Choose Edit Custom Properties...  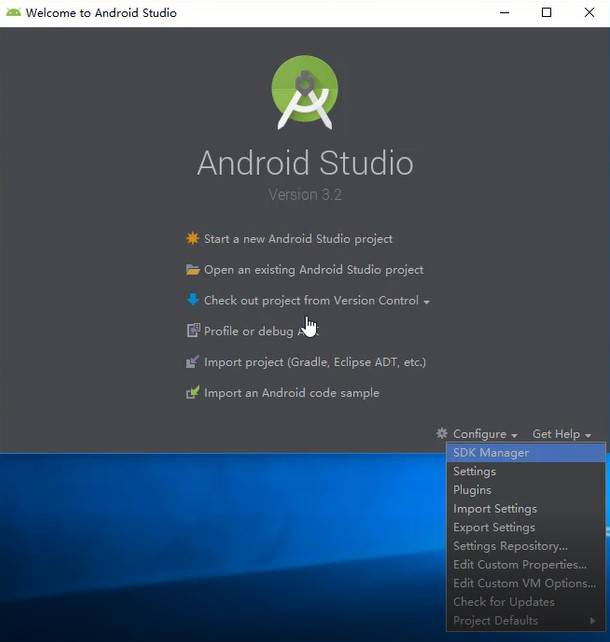coord(526,565)
